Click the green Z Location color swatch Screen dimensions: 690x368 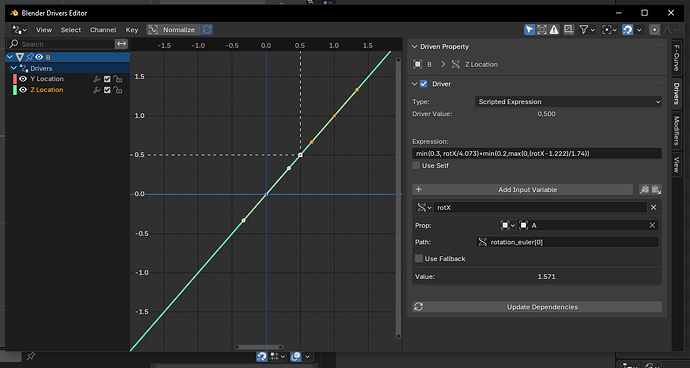coord(15,90)
